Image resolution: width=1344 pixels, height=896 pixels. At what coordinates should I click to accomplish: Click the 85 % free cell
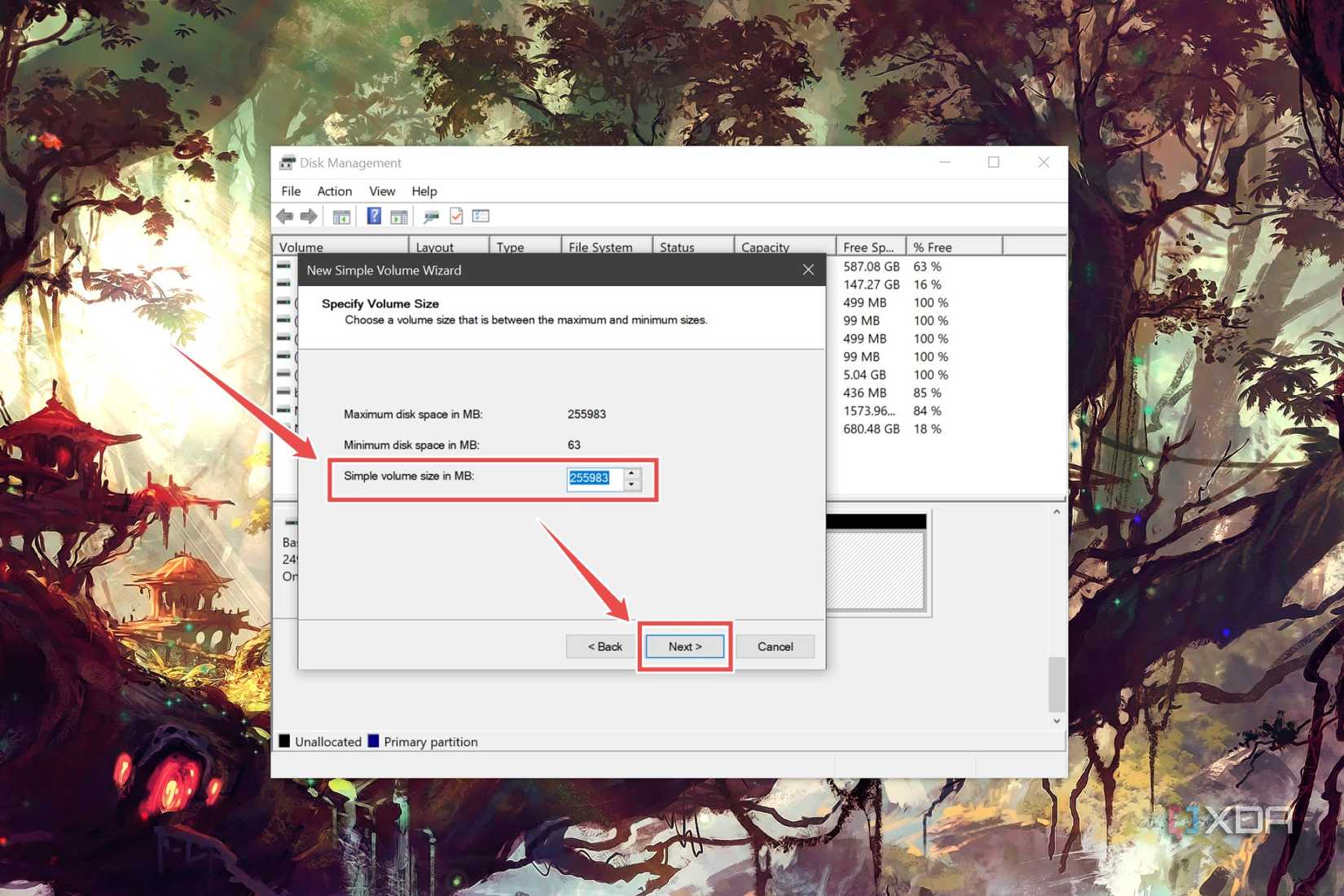[927, 393]
